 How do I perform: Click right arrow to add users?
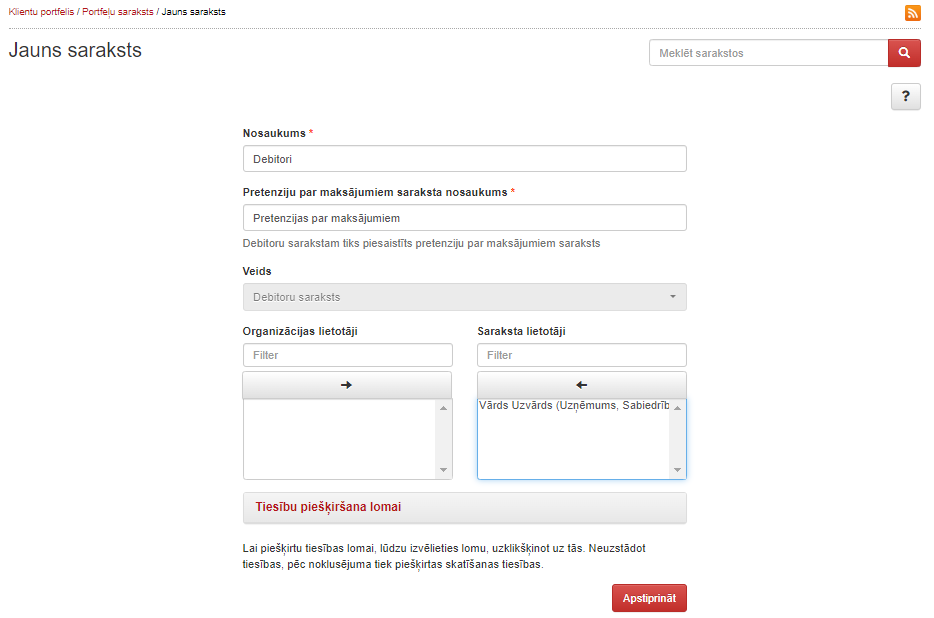(x=347, y=385)
